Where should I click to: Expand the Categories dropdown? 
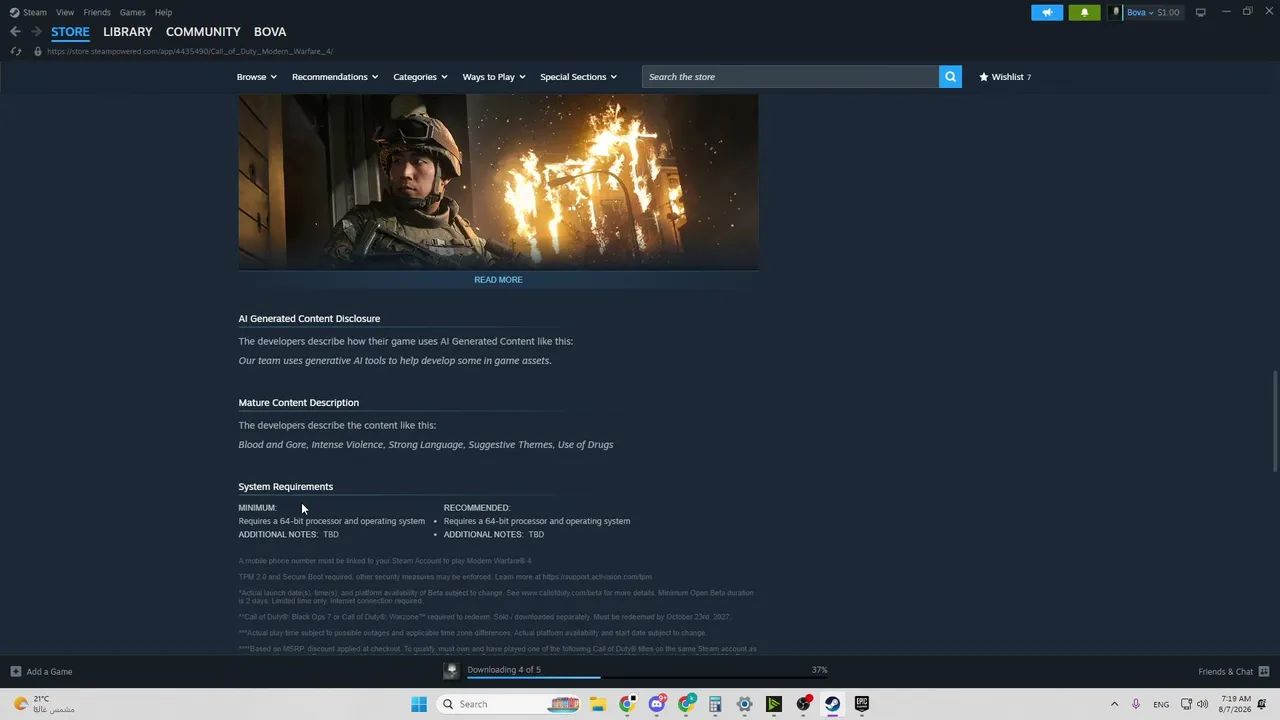point(420,77)
